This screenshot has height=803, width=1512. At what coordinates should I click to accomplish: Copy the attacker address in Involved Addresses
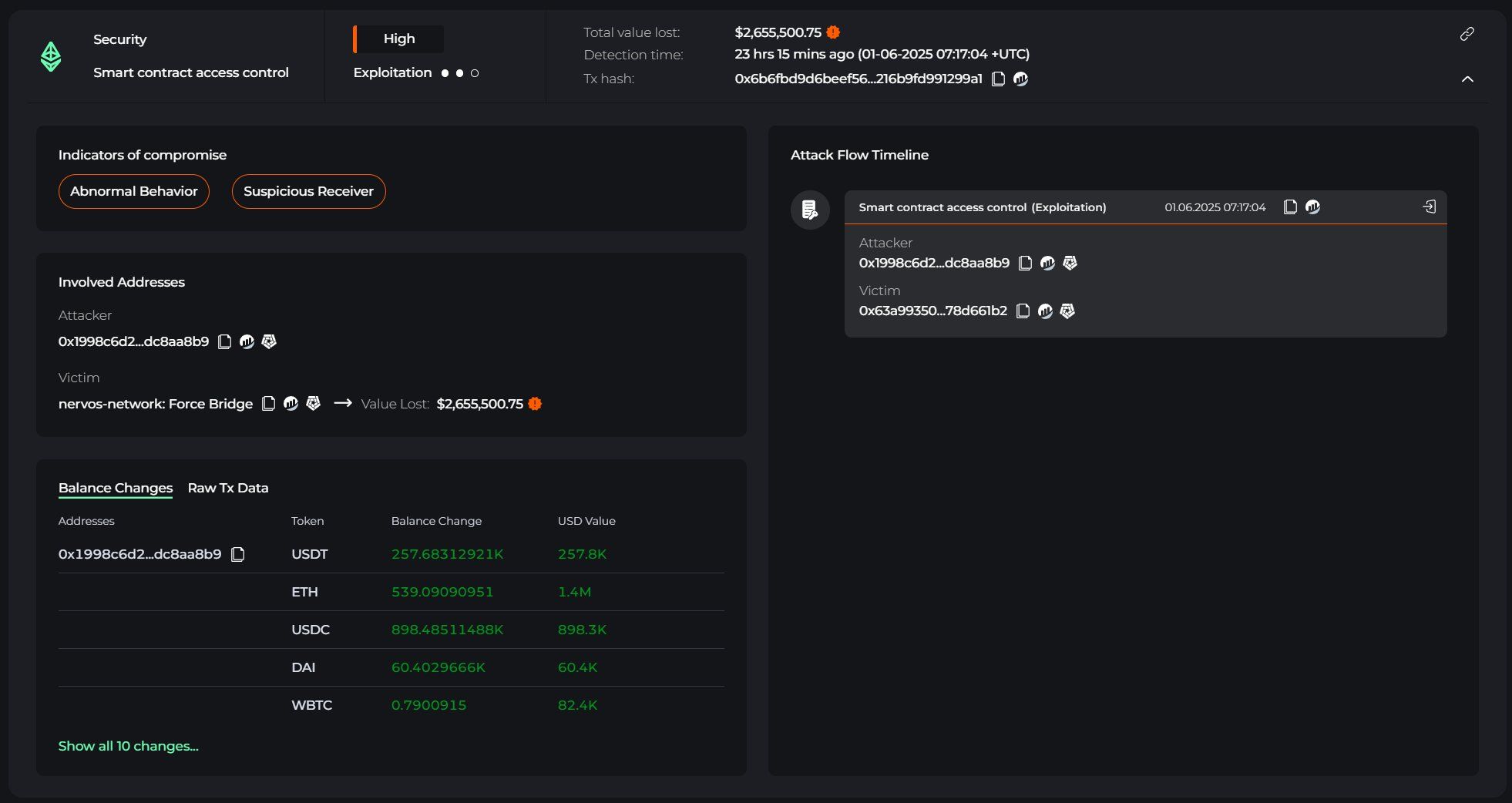224,341
